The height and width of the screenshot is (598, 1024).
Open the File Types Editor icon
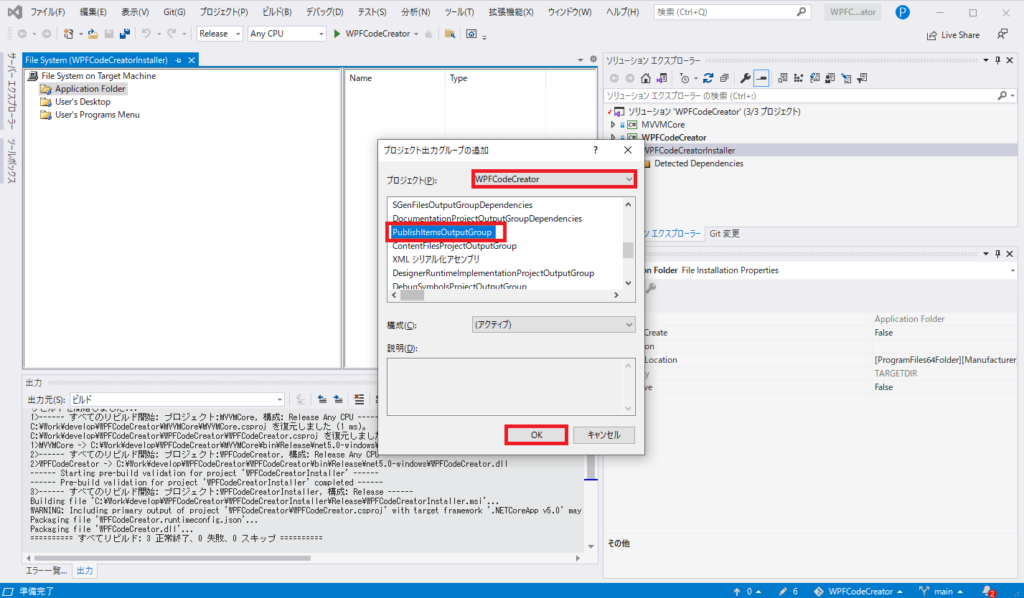[x=815, y=78]
